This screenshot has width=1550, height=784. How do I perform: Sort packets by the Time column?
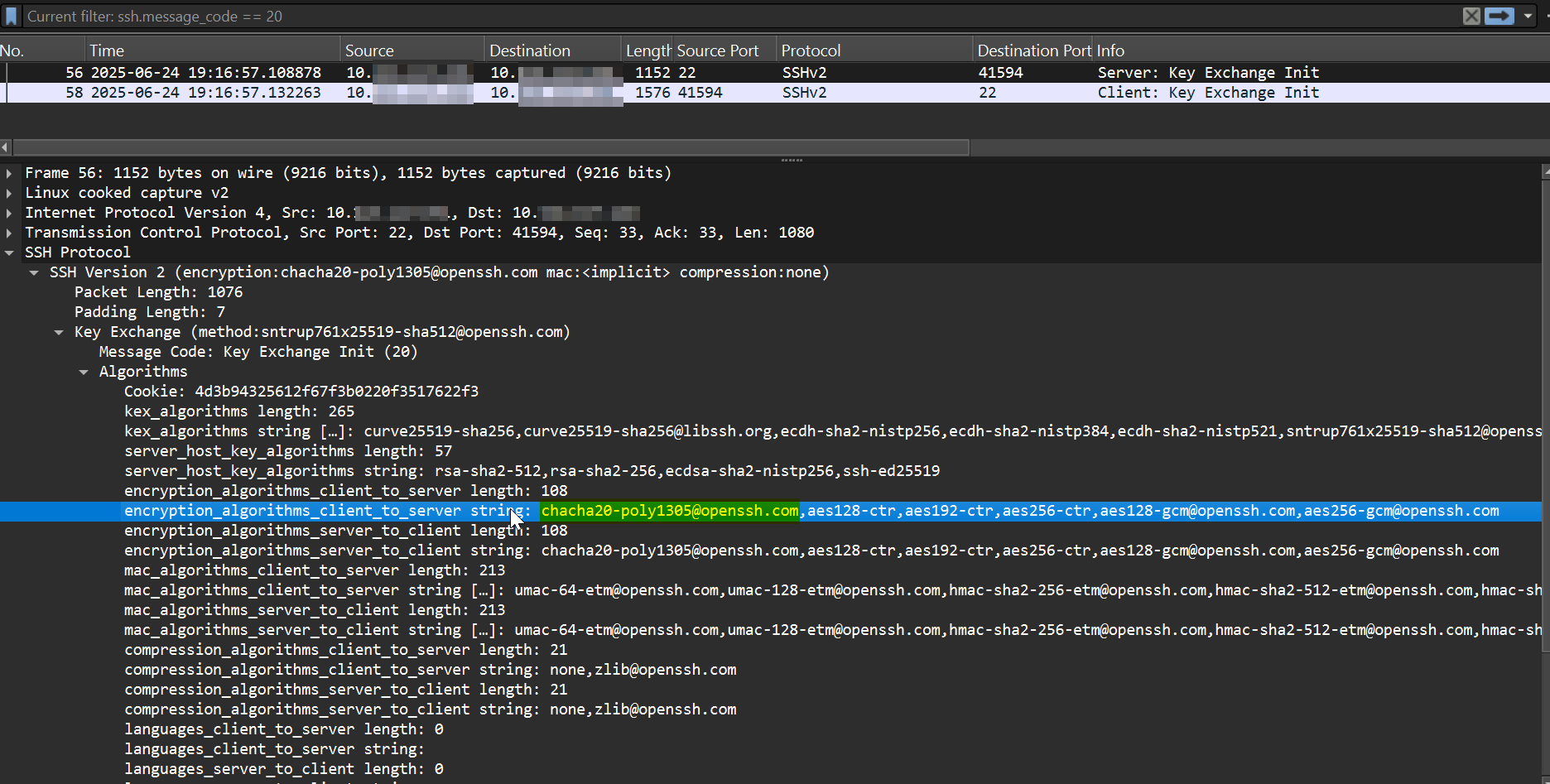click(x=108, y=50)
